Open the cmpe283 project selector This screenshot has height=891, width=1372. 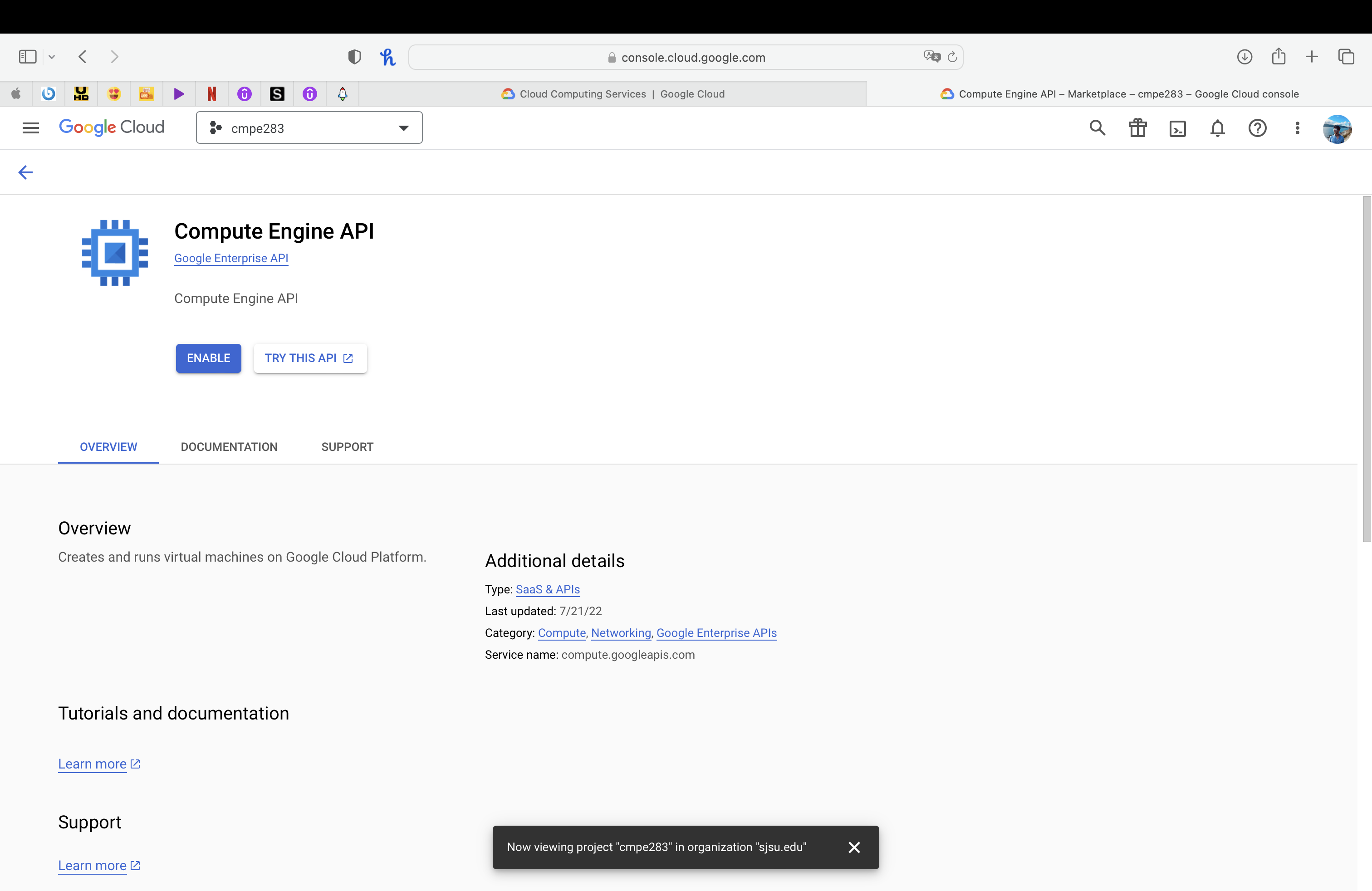coord(309,127)
